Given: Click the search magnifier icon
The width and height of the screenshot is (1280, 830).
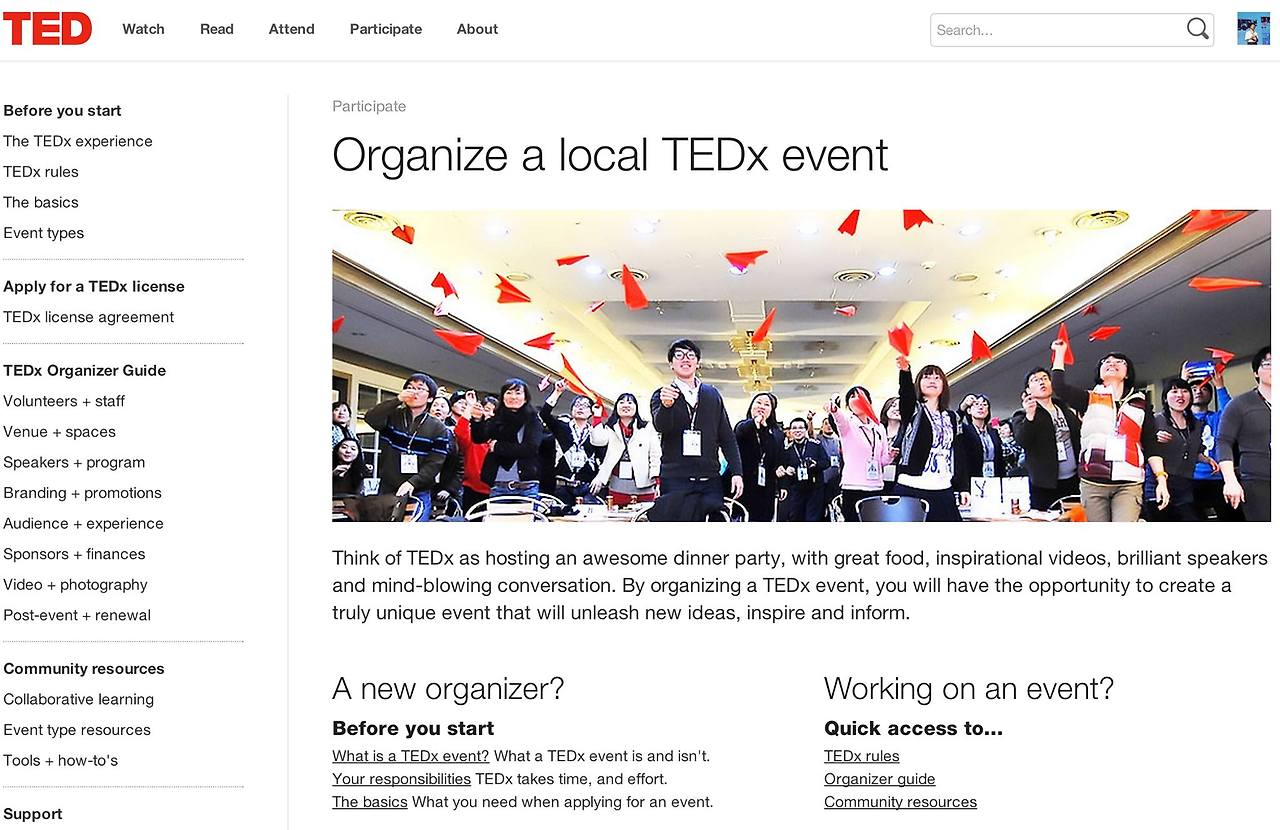Looking at the screenshot, I should point(1197,29).
